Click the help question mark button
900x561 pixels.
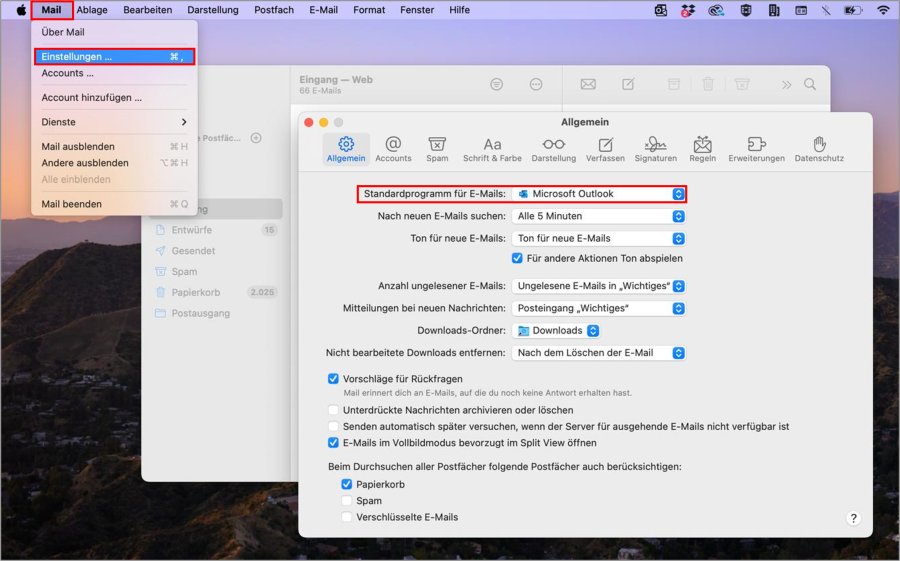tap(853, 519)
